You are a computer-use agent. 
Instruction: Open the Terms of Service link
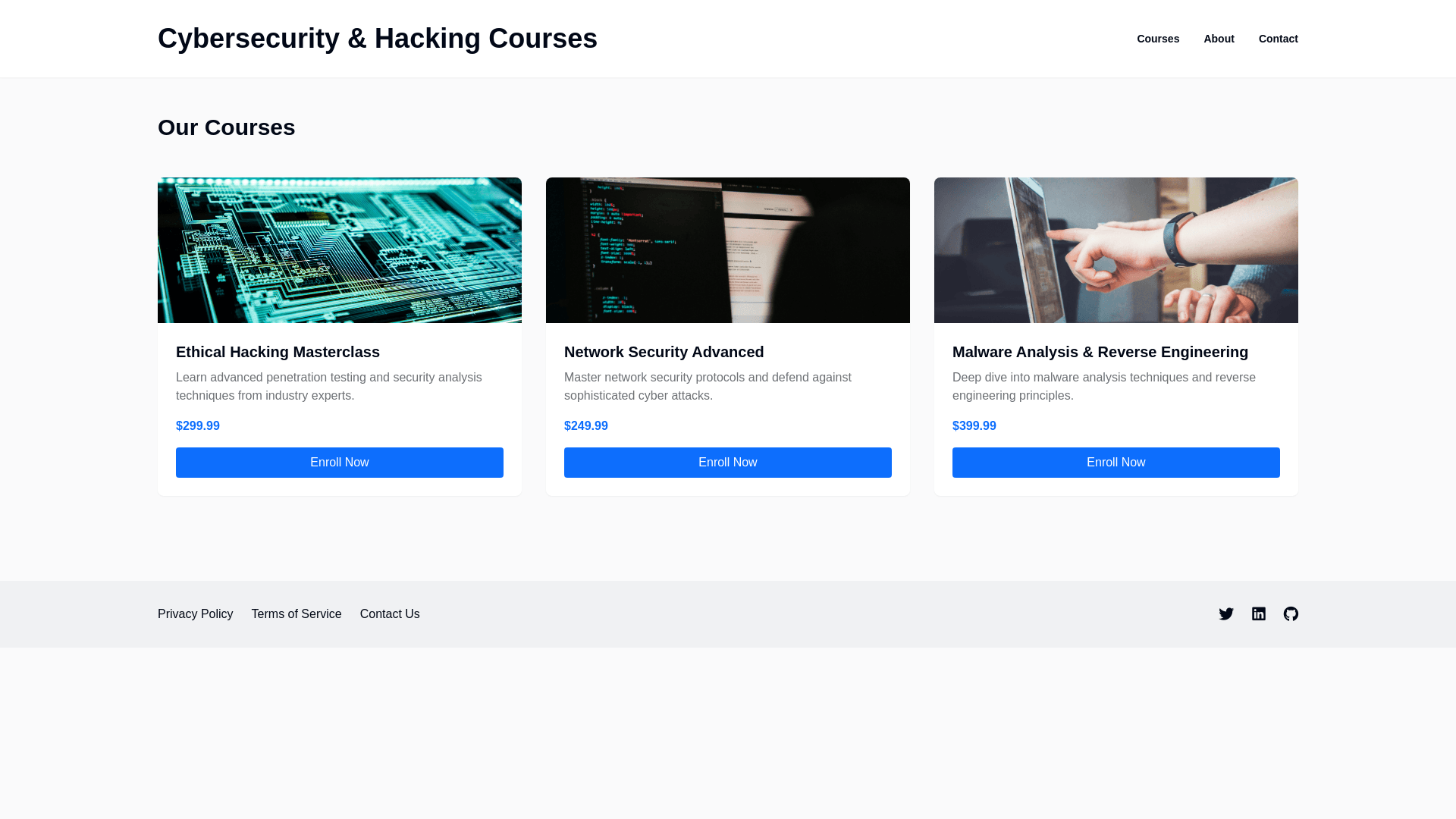[x=297, y=614]
